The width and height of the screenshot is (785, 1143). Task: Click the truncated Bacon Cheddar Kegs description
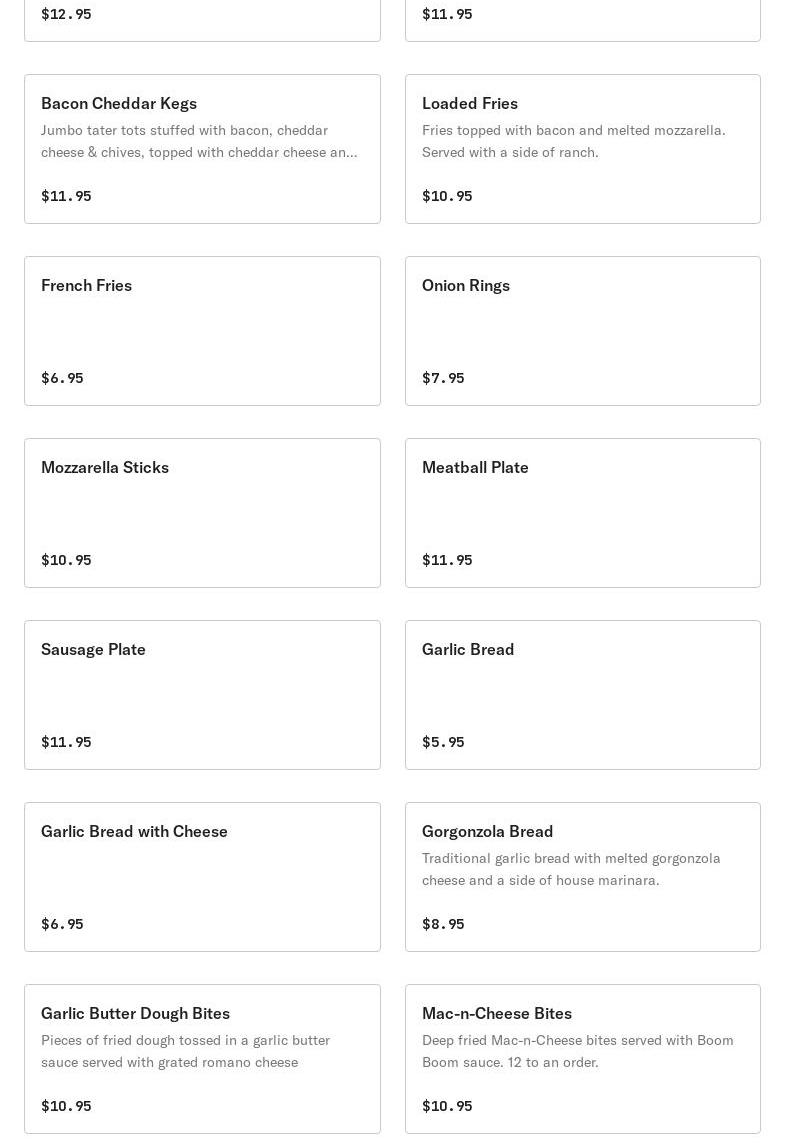[x=199, y=141]
